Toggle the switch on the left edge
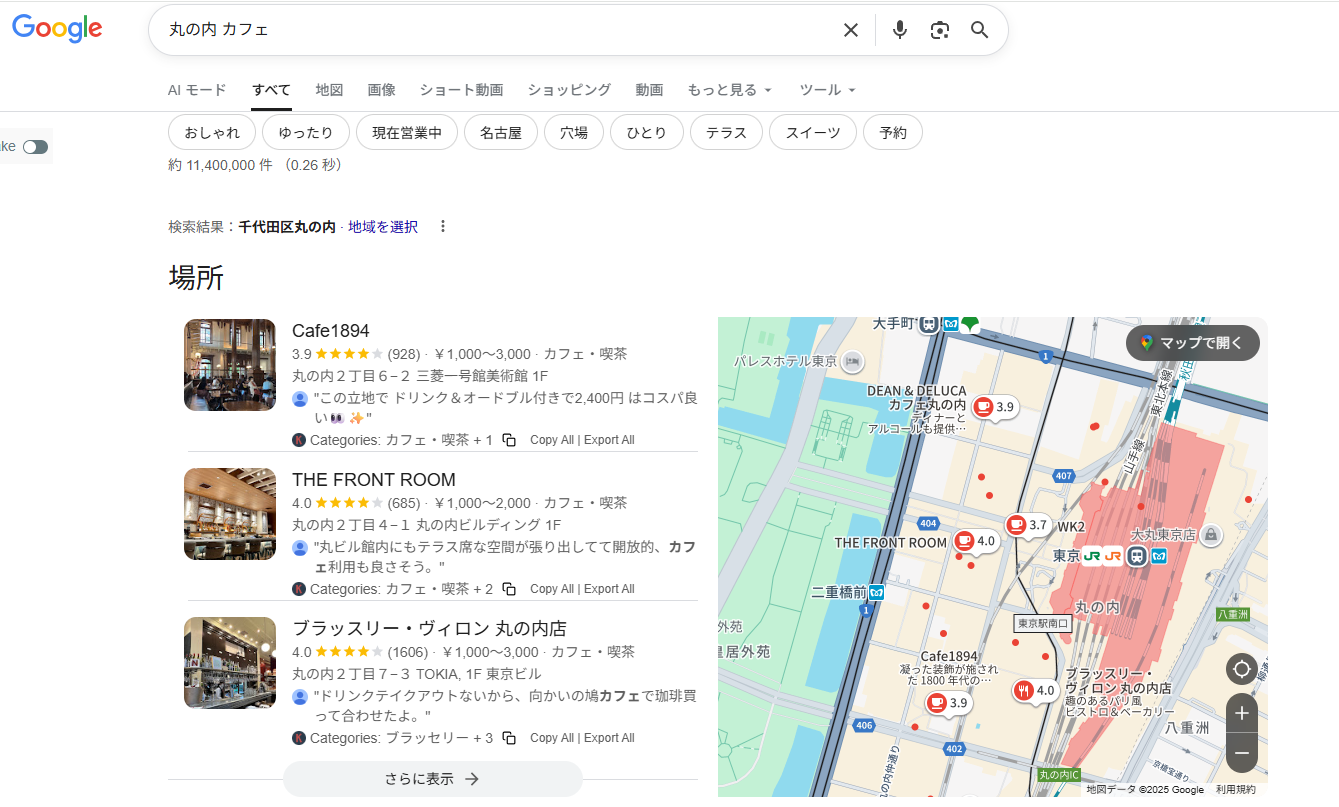Screen dimensions: 1339x807 (35, 147)
